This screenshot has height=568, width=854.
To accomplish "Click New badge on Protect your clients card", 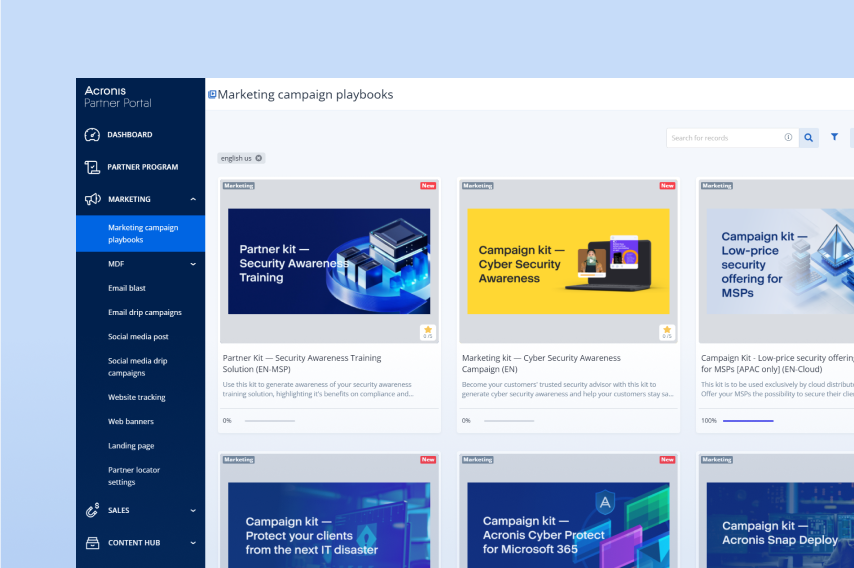I will point(428,460).
